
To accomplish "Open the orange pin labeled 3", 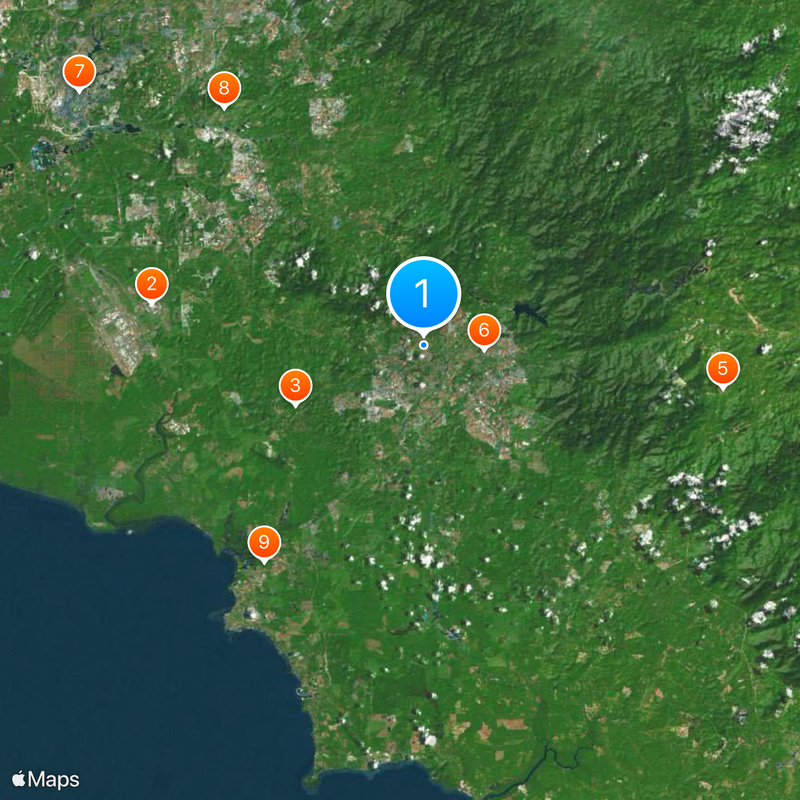I will pyautogui.click(x=295, y=386).
